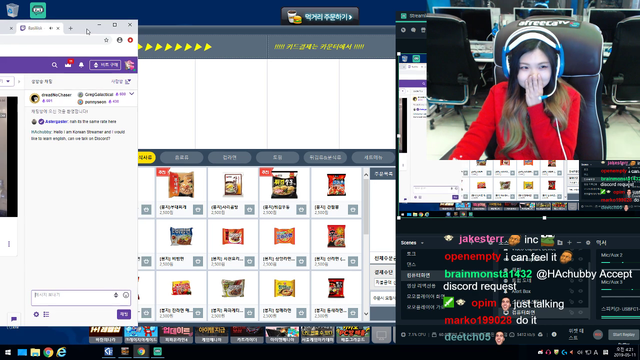Collapse the chat panel with the arrow

point(19,82)
